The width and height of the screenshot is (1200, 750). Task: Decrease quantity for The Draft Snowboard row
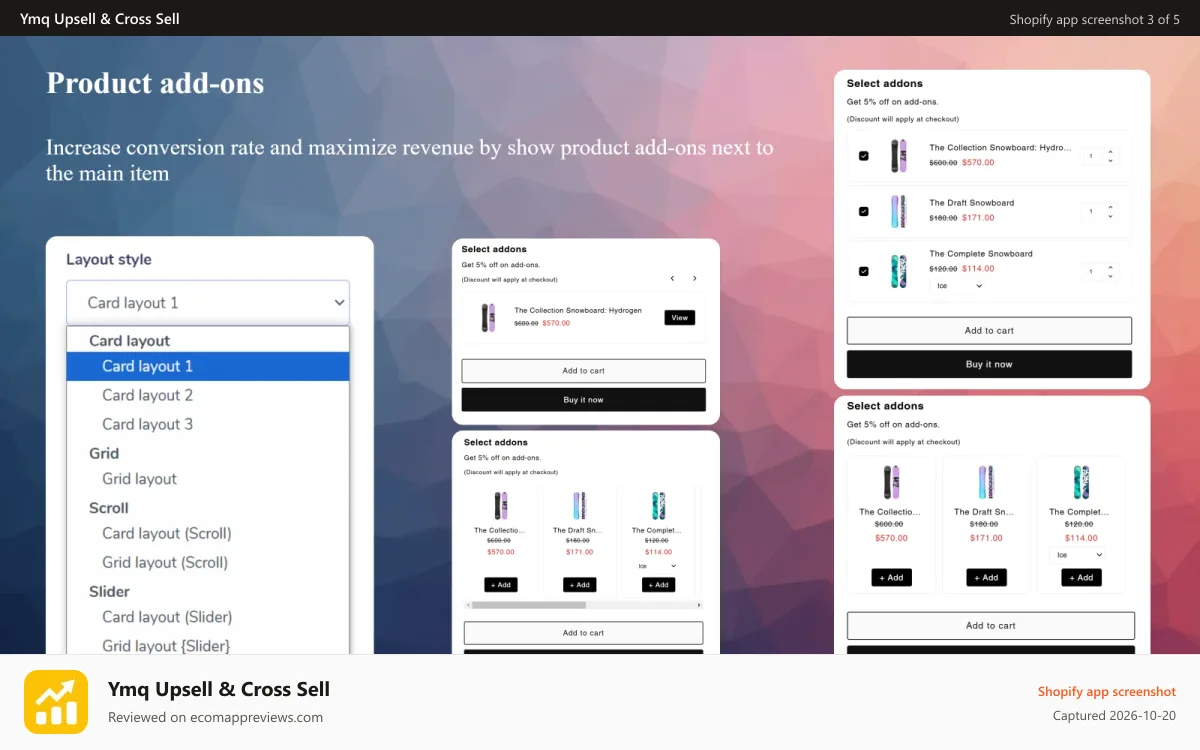1110,216
